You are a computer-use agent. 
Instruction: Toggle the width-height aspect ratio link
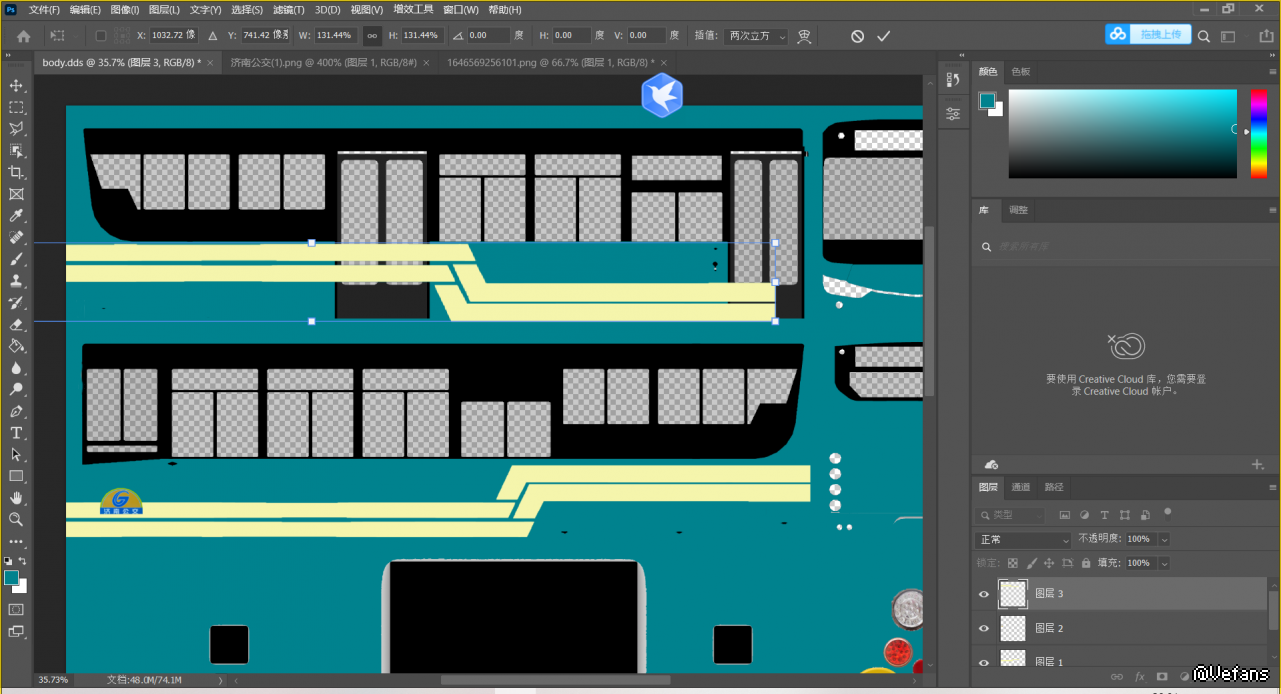[372, 36]
